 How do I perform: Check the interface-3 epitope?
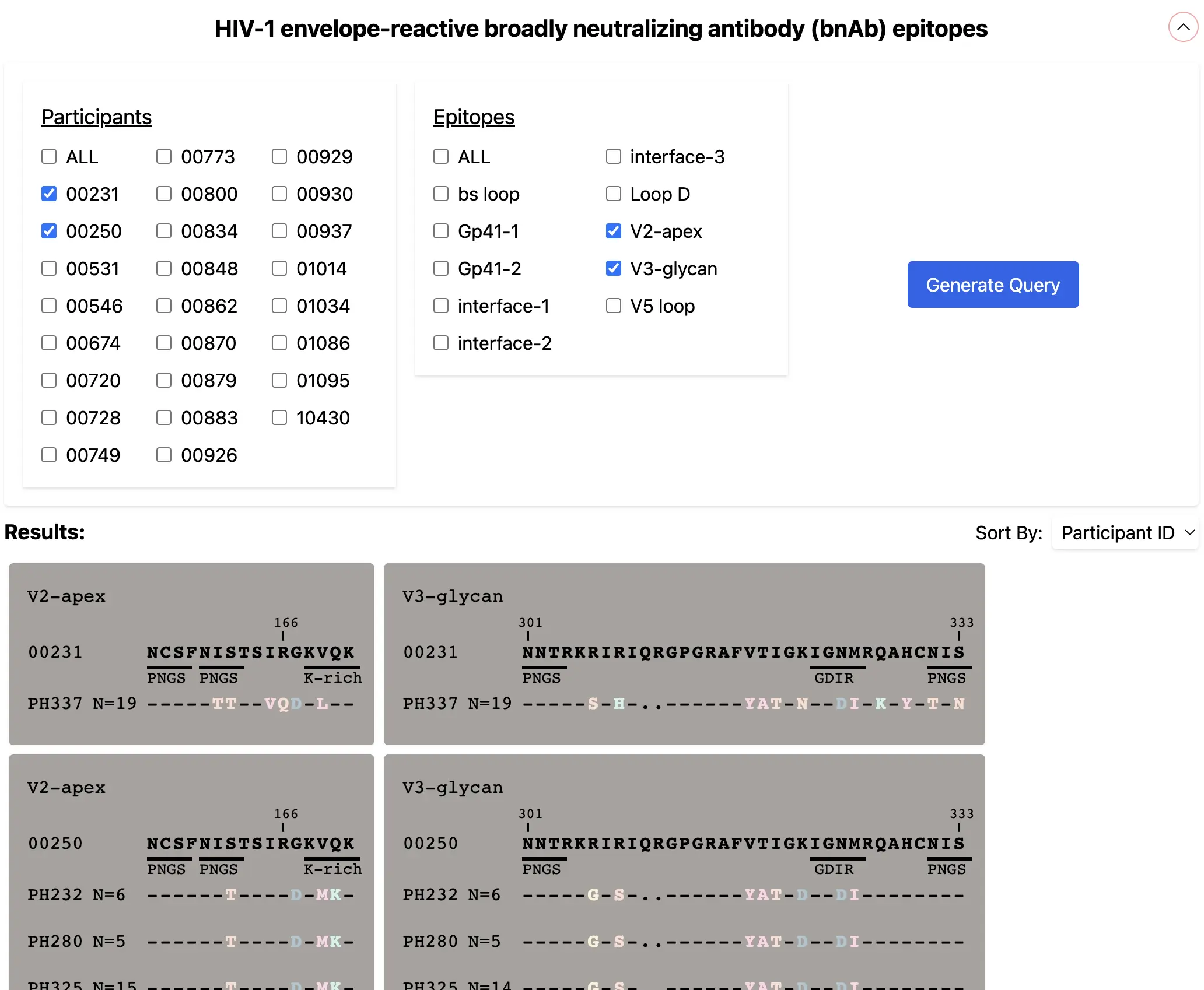[613, 156]
